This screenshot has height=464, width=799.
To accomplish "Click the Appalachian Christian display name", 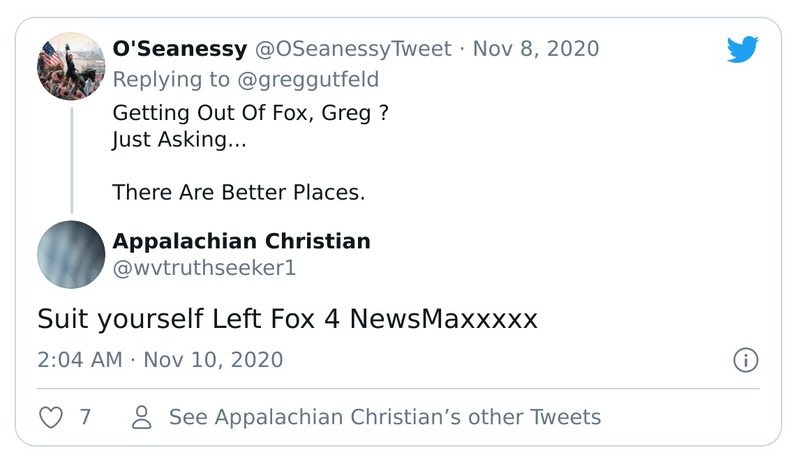I will point(241,241).
